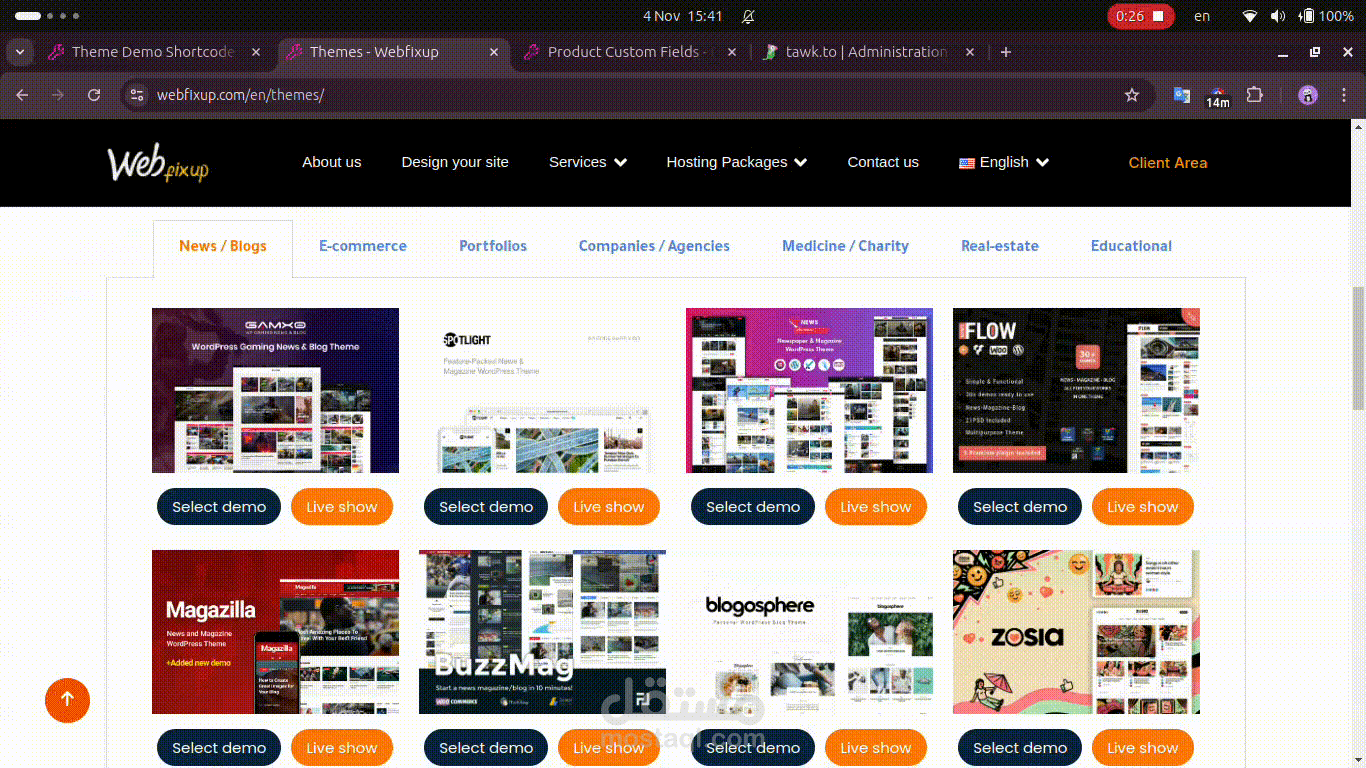Screen dimensions: 1366x768
Task: Click the browser back arrow
Action: pos(22,95)
